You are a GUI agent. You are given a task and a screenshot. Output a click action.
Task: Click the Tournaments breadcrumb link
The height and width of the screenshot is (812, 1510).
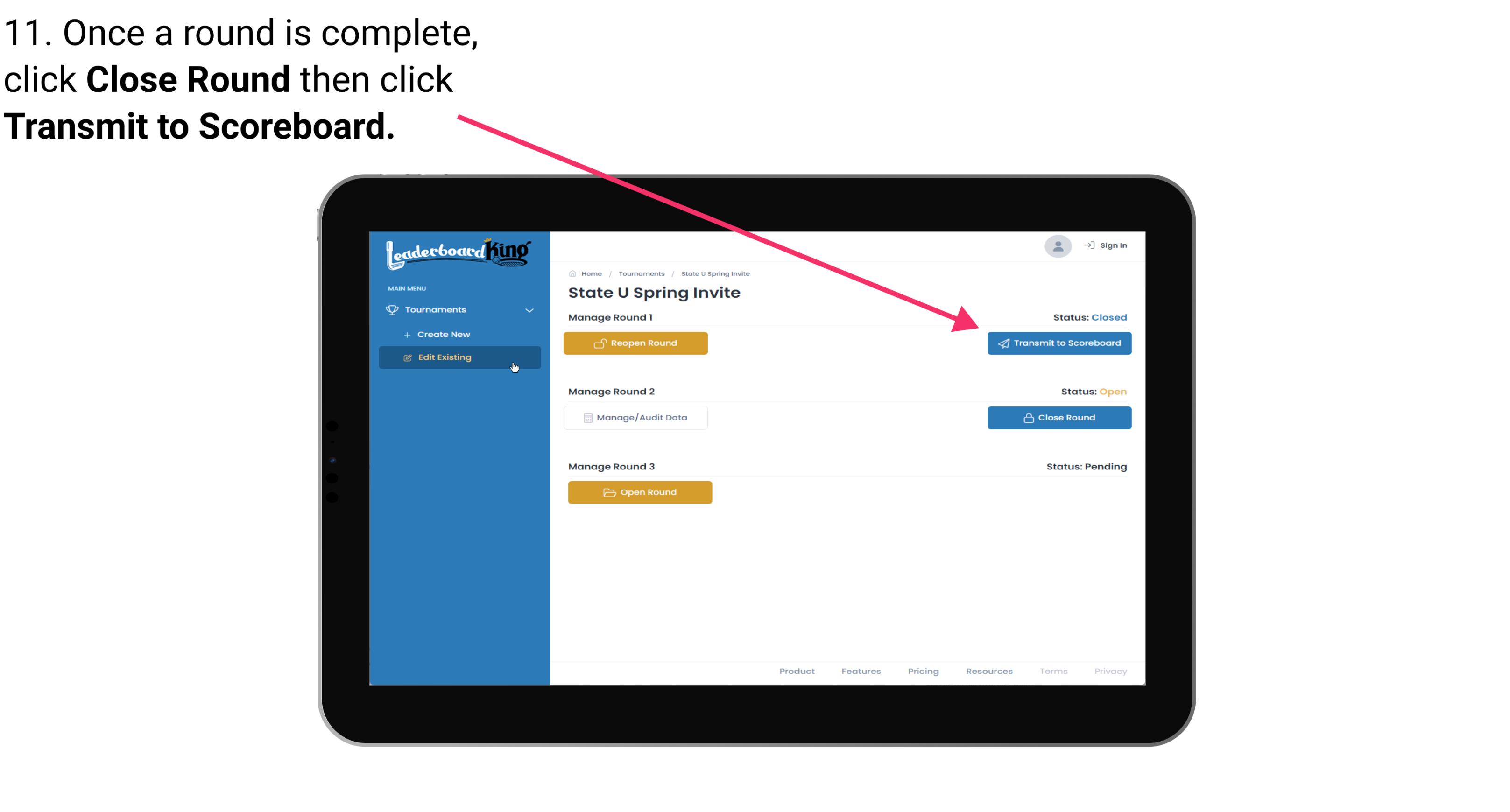[x=640, y=273]
